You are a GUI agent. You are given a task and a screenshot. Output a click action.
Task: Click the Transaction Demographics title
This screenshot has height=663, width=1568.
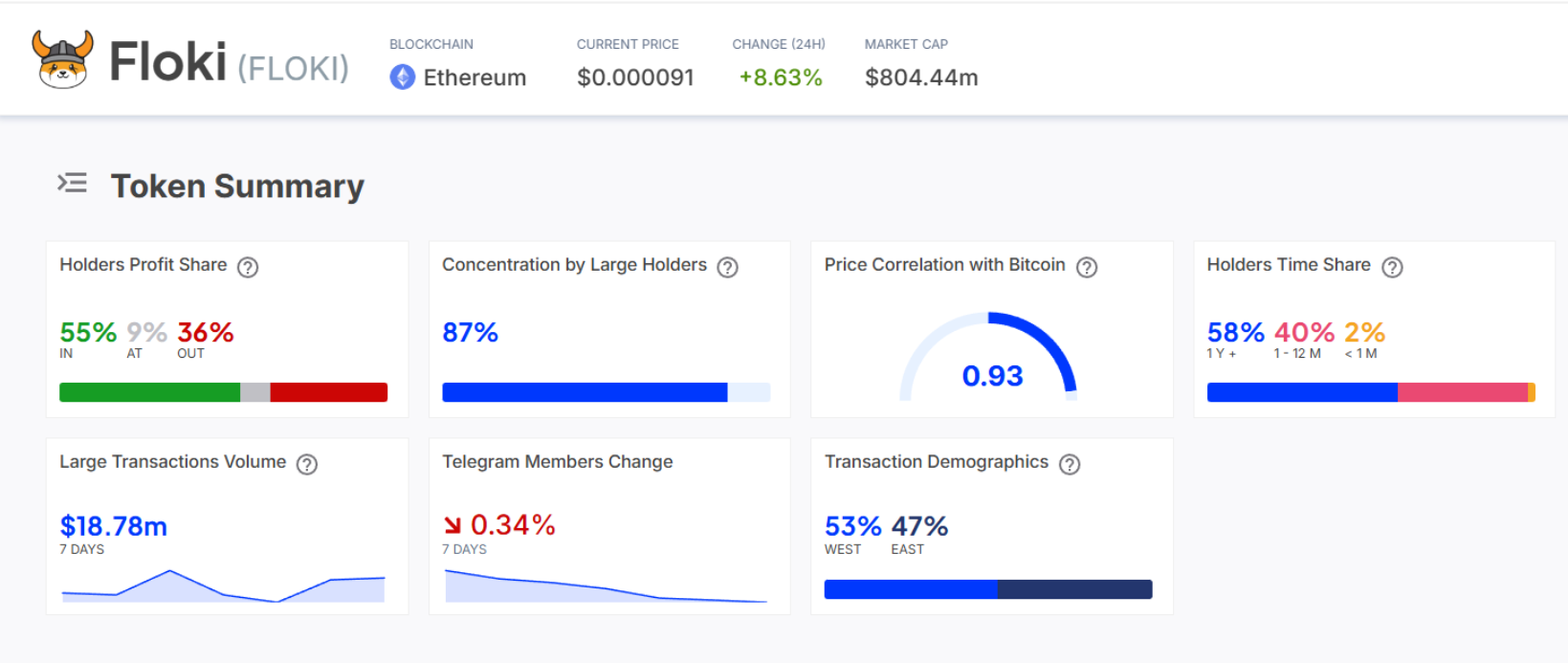pyautogui.click(x=937, y=462)
